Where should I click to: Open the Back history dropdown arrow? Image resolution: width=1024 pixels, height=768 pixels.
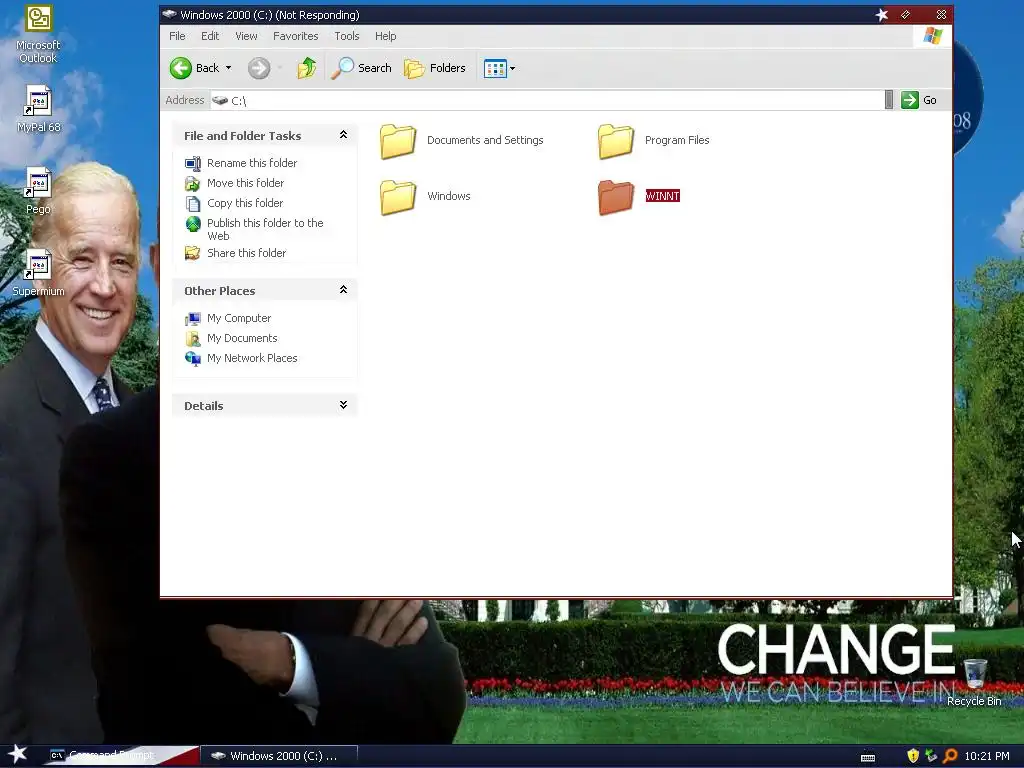pos(229,68)
